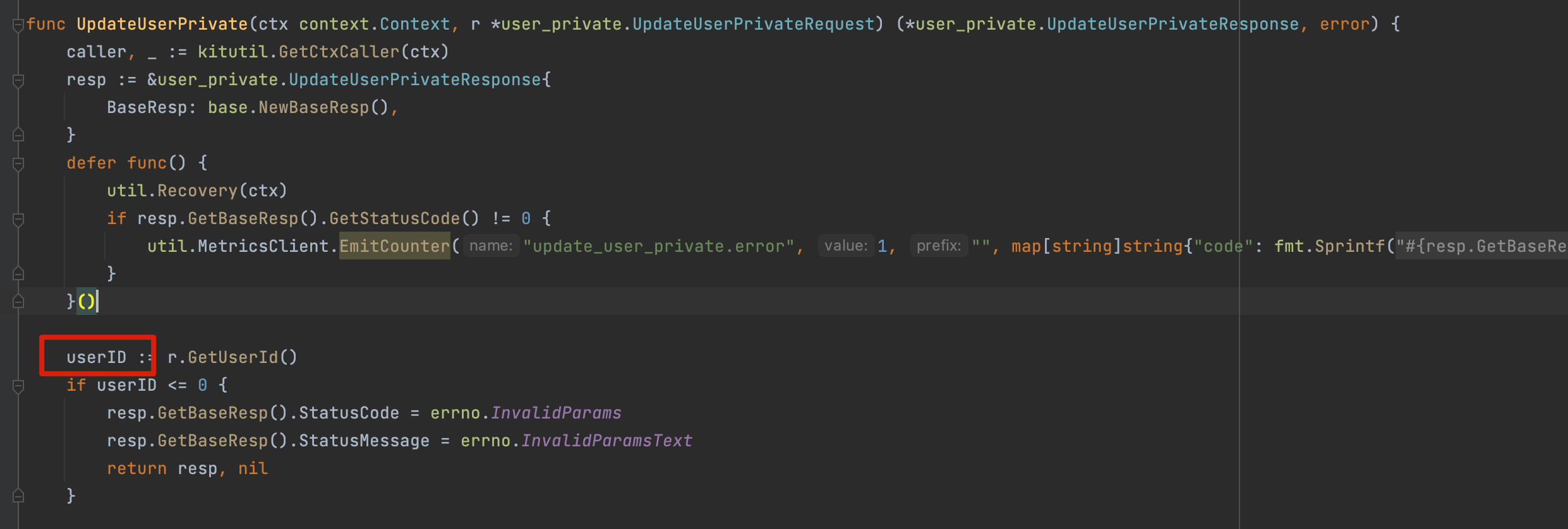
Task: Go to the GetCtxCaller function call
Action: coord(339,52)
